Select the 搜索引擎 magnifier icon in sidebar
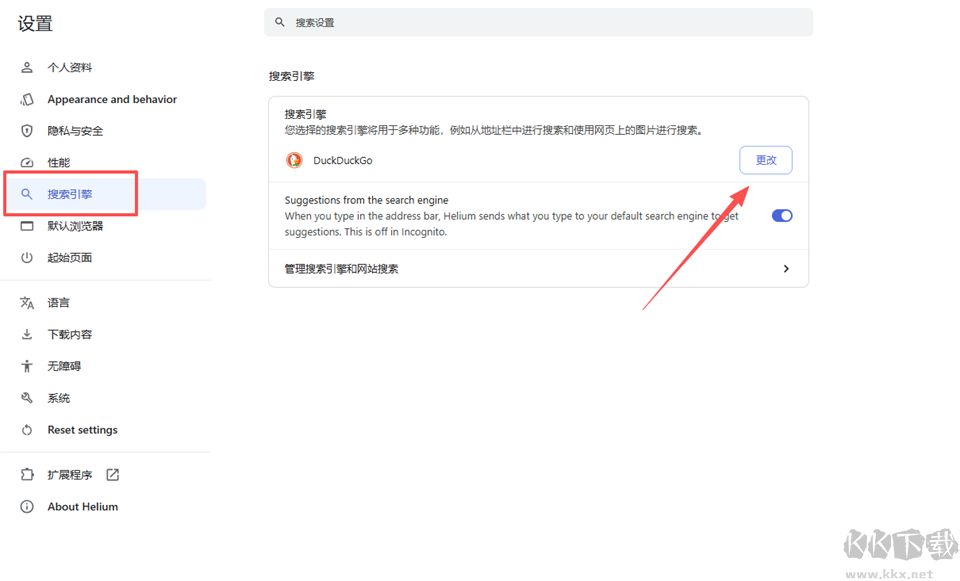960x581 pixels. tap(27, 194)
